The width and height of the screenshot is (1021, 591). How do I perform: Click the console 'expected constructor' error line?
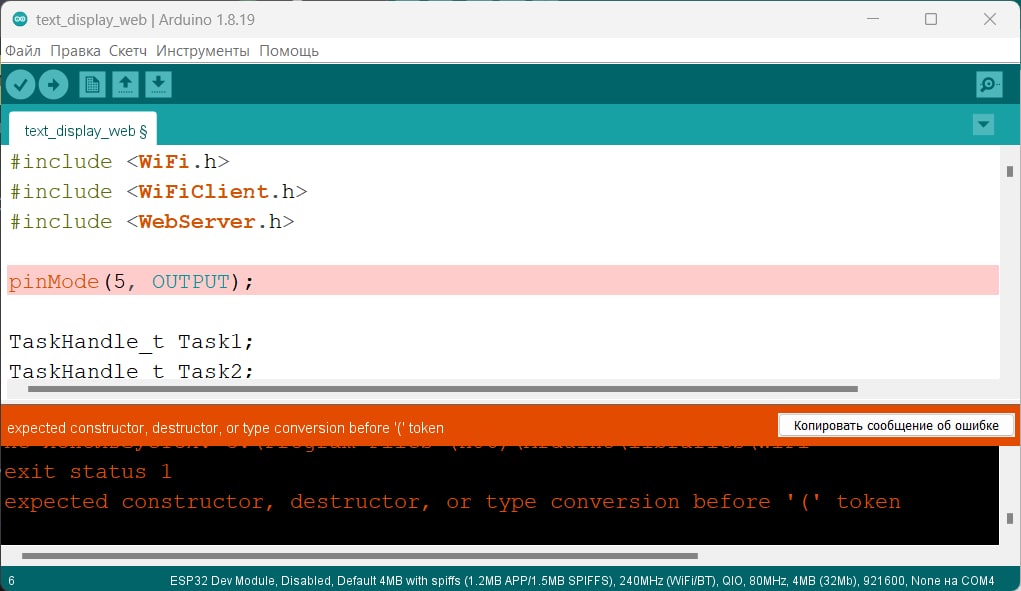[x=453, y=502]
